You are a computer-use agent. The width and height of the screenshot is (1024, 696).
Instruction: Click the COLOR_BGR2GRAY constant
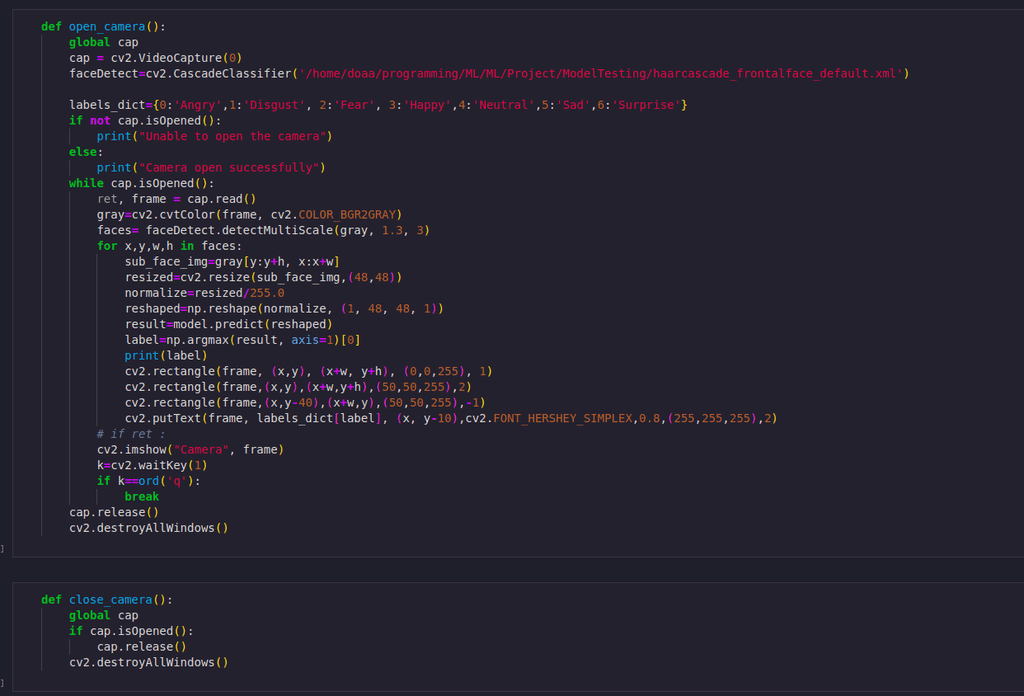click(347, 215)
